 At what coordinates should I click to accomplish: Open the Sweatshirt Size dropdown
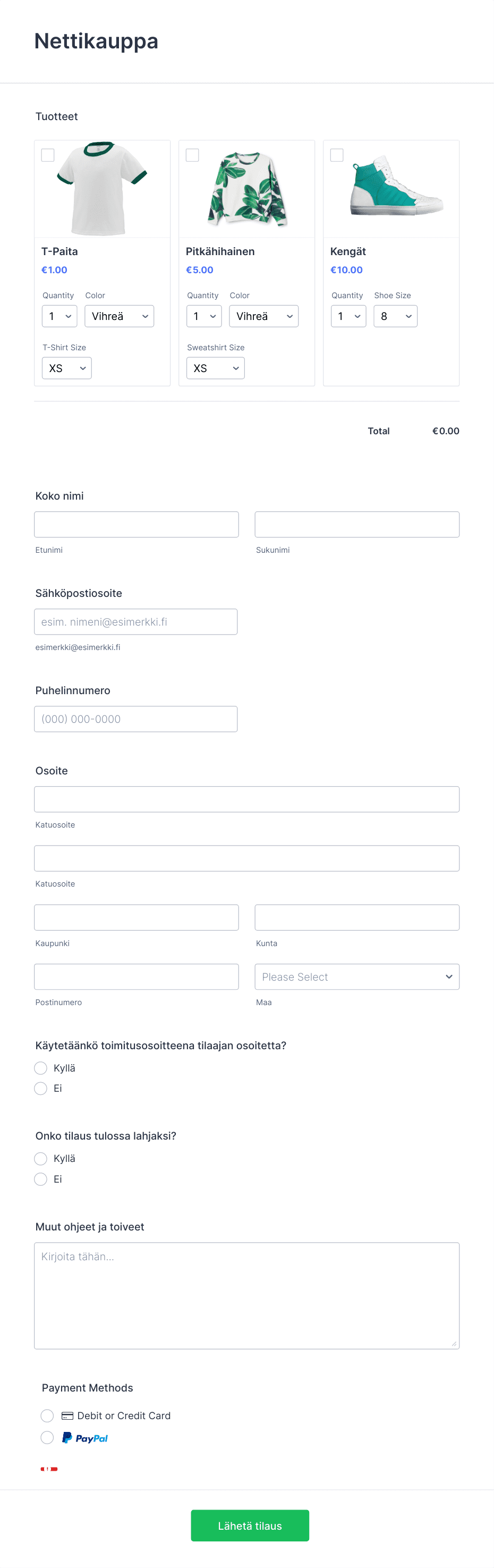215,368
